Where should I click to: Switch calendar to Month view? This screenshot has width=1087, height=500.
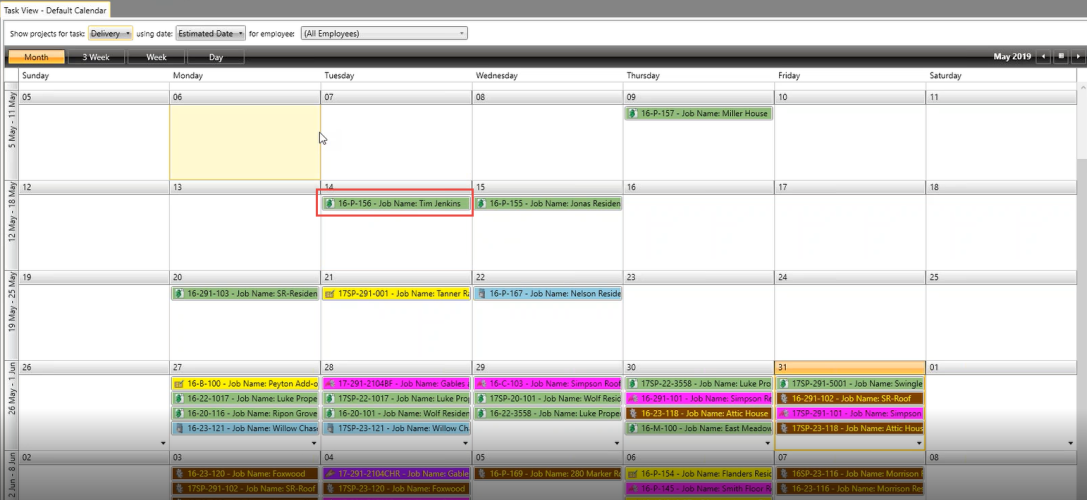[36, 57]
